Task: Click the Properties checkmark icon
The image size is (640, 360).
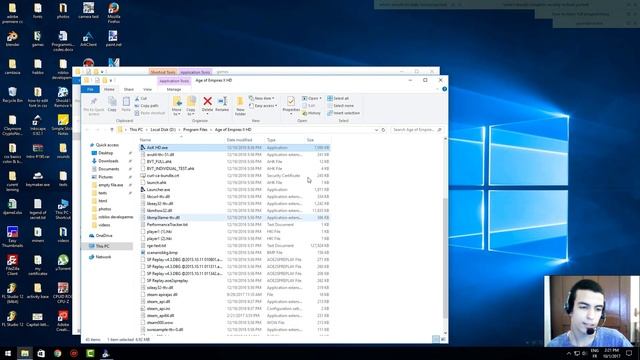Action: pyautogui.click(x=291, y=101)
